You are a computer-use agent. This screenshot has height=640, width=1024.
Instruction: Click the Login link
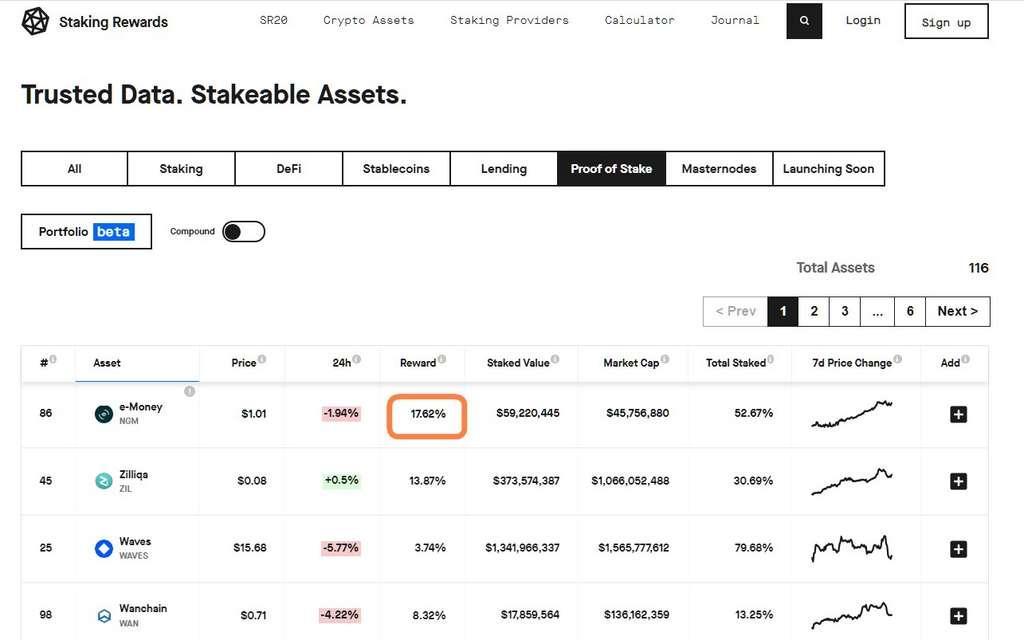pos(862,20)
